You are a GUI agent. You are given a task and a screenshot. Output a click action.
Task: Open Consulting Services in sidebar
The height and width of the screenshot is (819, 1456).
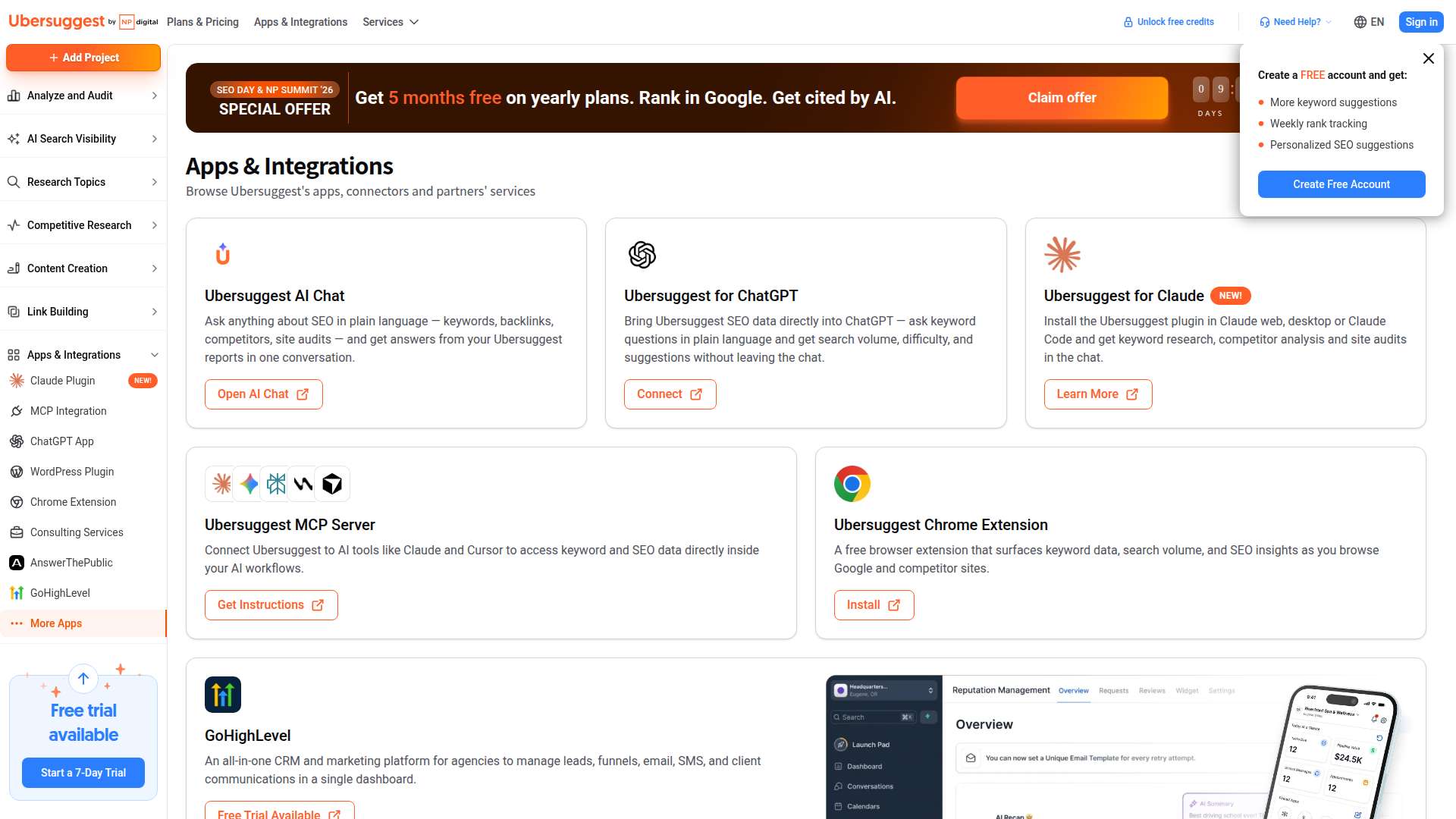pos(83,532)
